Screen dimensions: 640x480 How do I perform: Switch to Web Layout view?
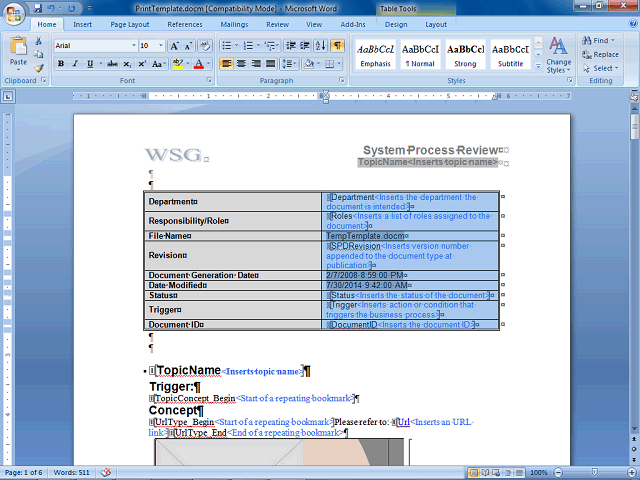click(496, 473)
